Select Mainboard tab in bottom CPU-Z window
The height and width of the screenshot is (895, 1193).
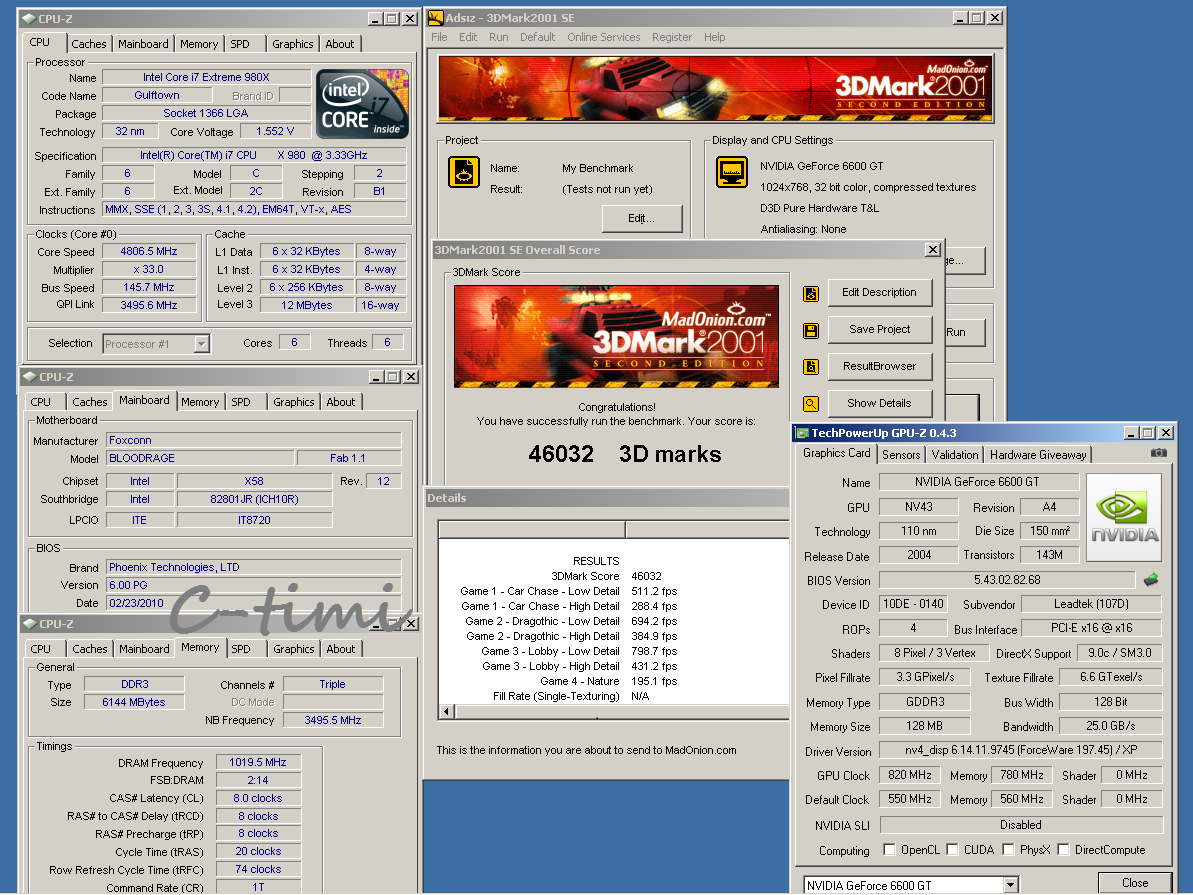tap(144, 649)
